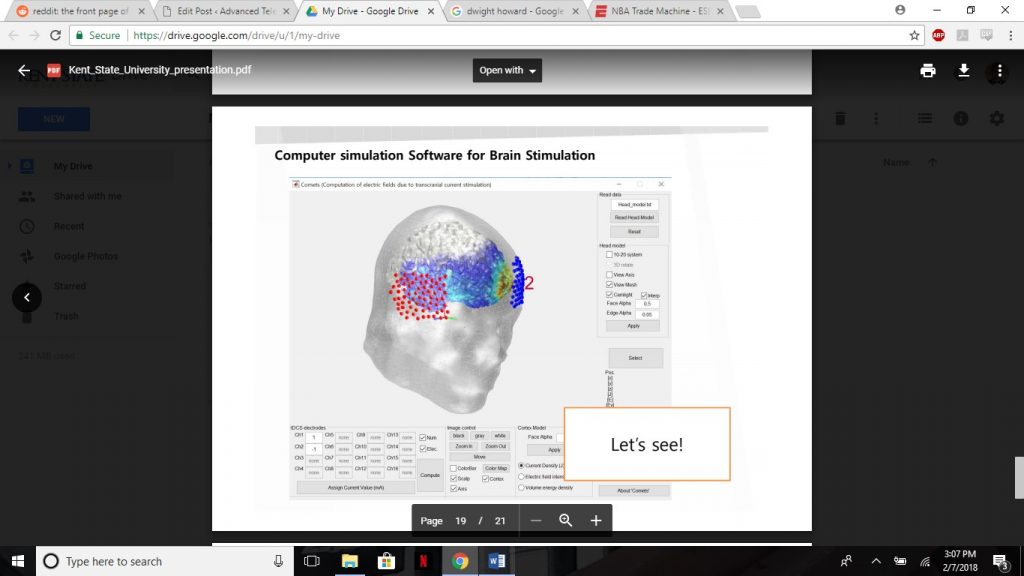The image size is (1024, 576).
Task: Open Shared with me in sidebar
Action: click(88, 196)
